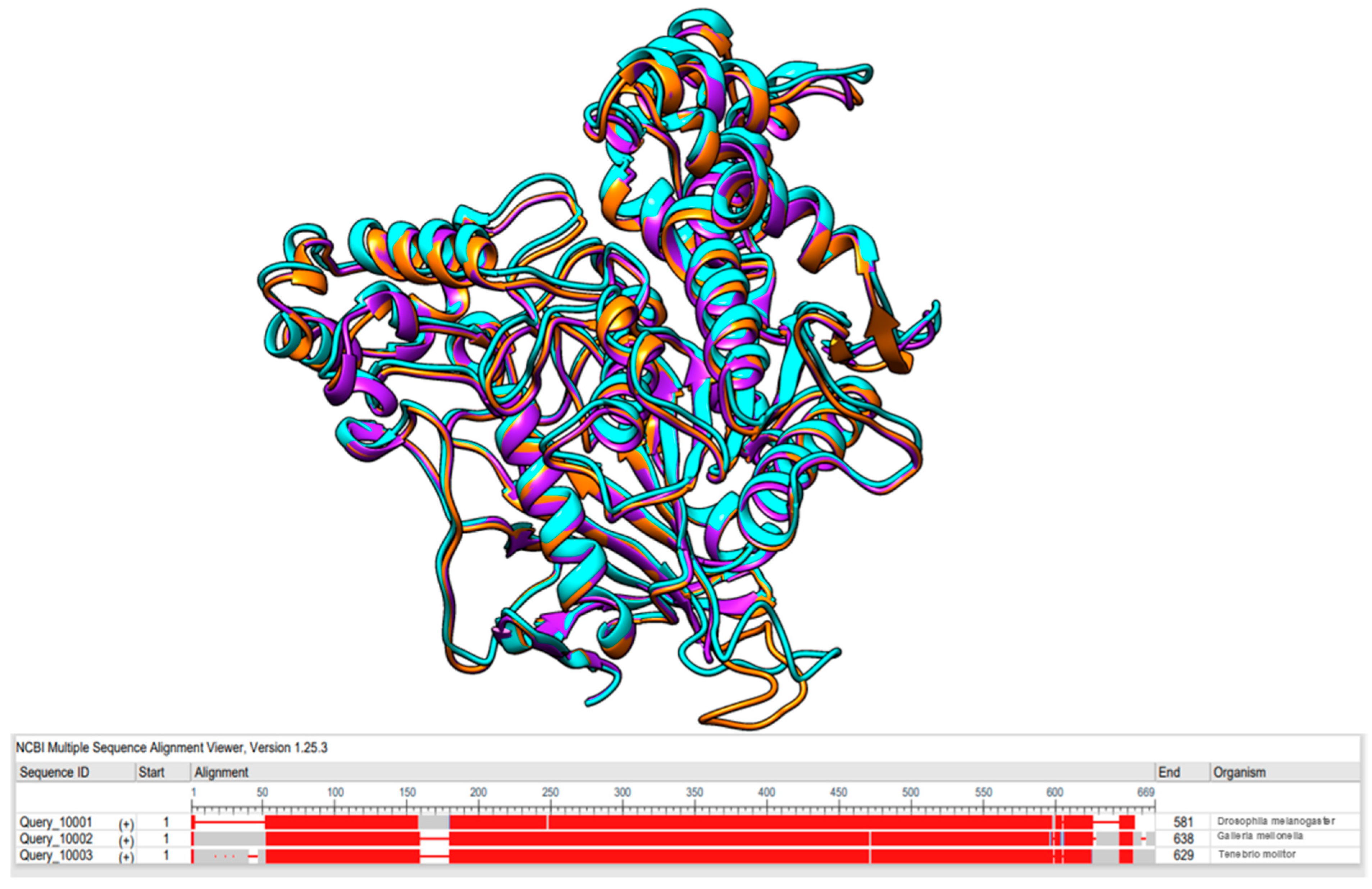1372x889 pixels.
Task: Select the Query_10003 sequence row
Action: (x=55, y=855)
